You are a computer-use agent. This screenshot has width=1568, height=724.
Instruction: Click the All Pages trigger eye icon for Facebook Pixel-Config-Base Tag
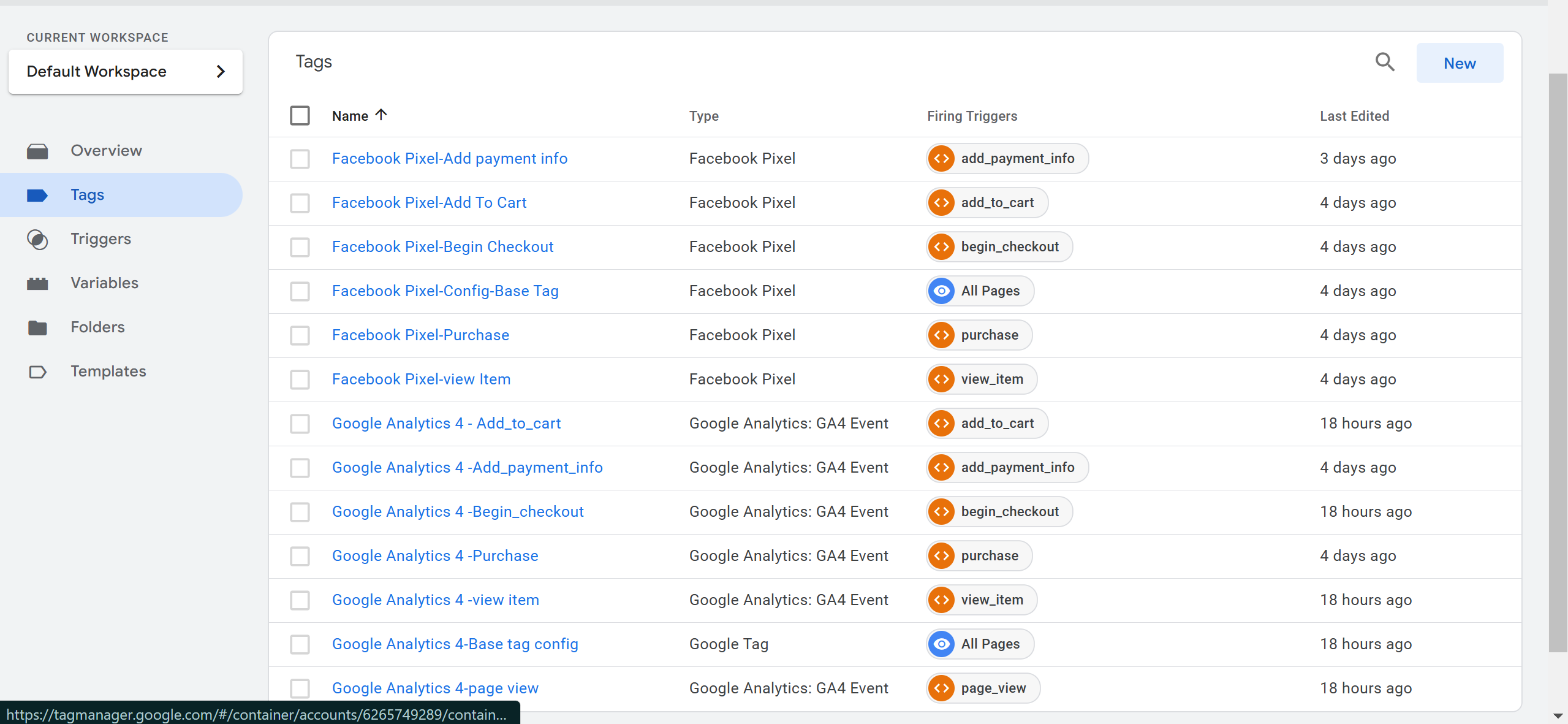tap(941, 291)
